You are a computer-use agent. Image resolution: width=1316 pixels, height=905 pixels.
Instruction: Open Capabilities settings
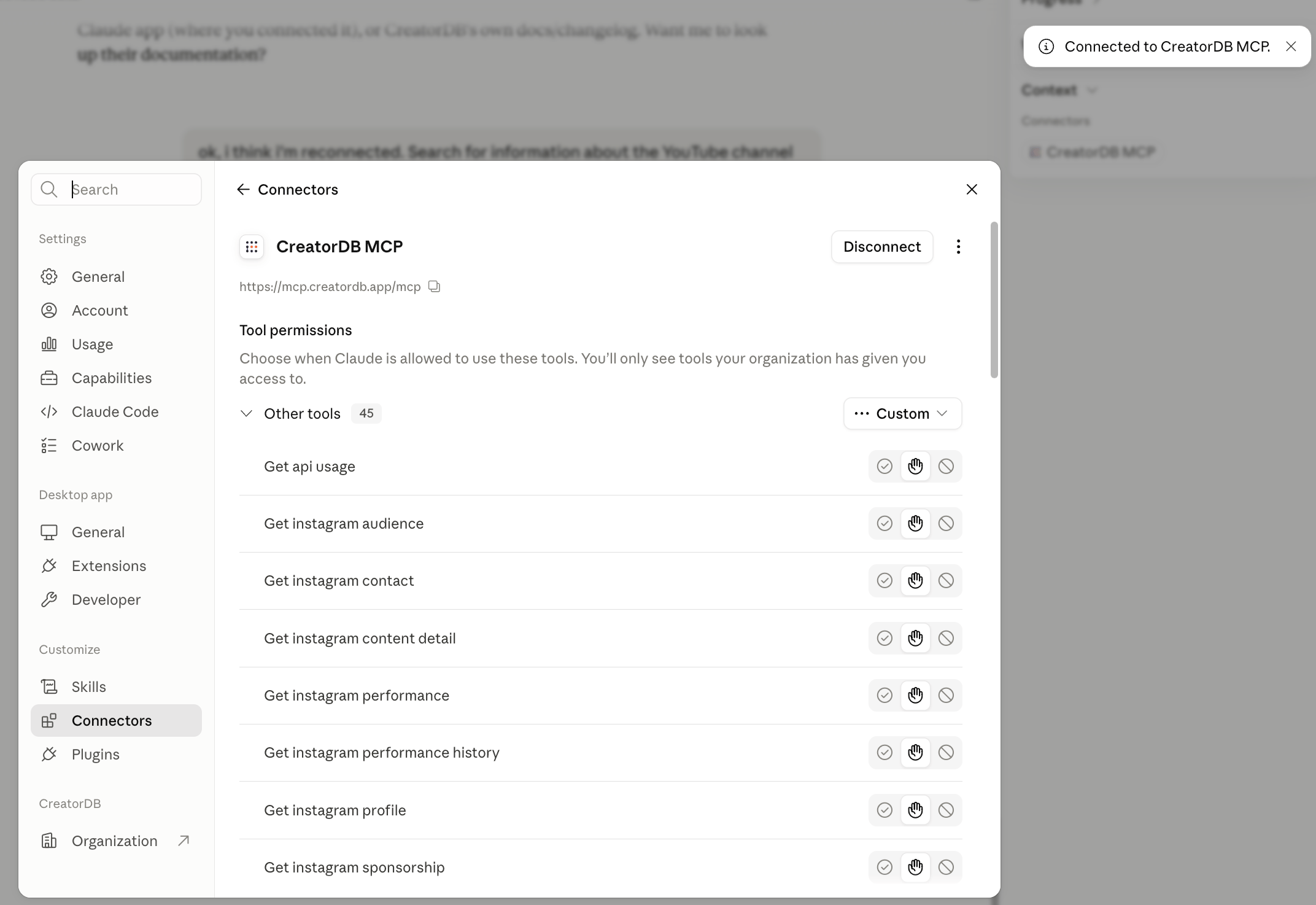[x=116, y=378]
